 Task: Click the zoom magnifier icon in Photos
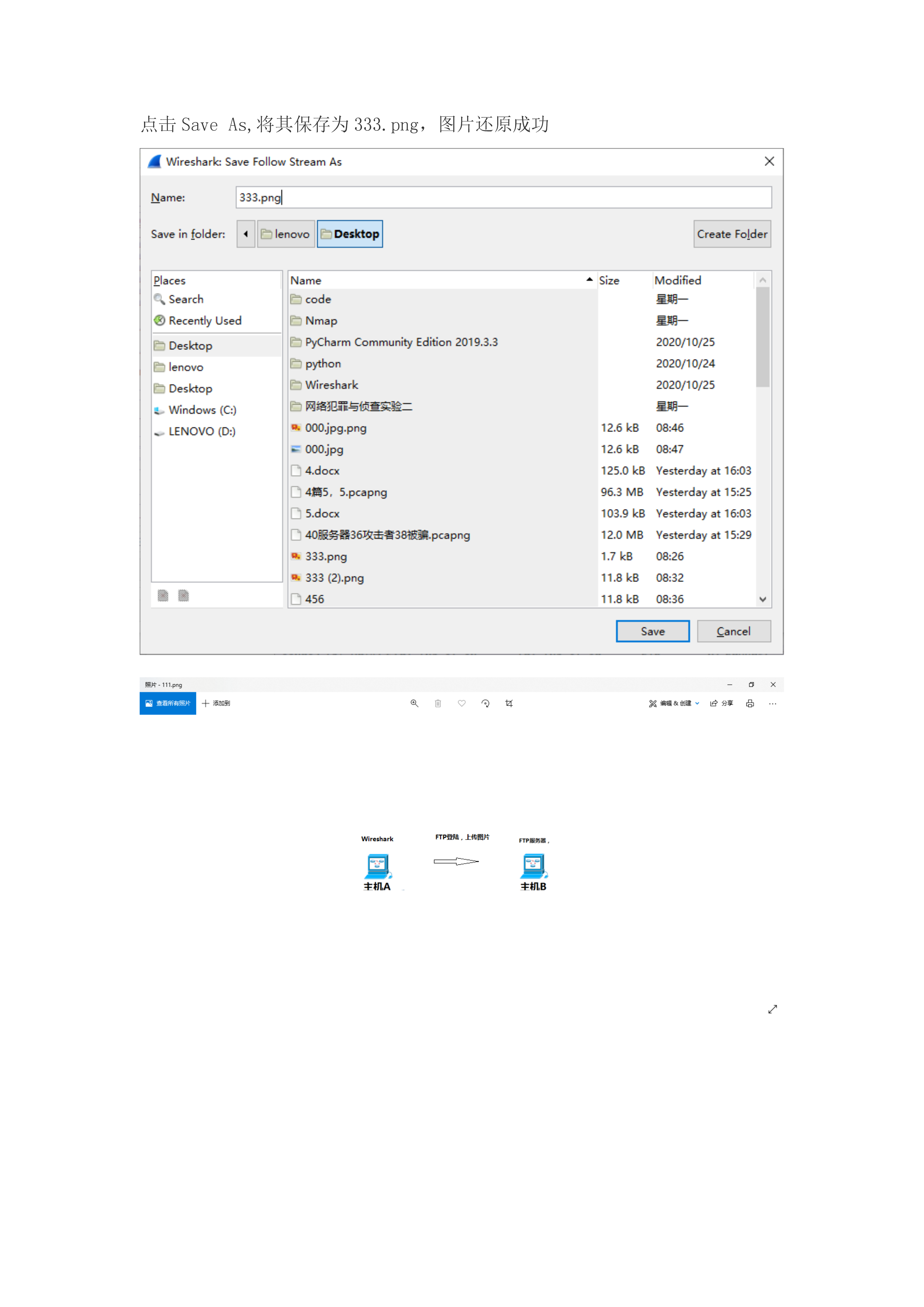[x=414, y=704]
